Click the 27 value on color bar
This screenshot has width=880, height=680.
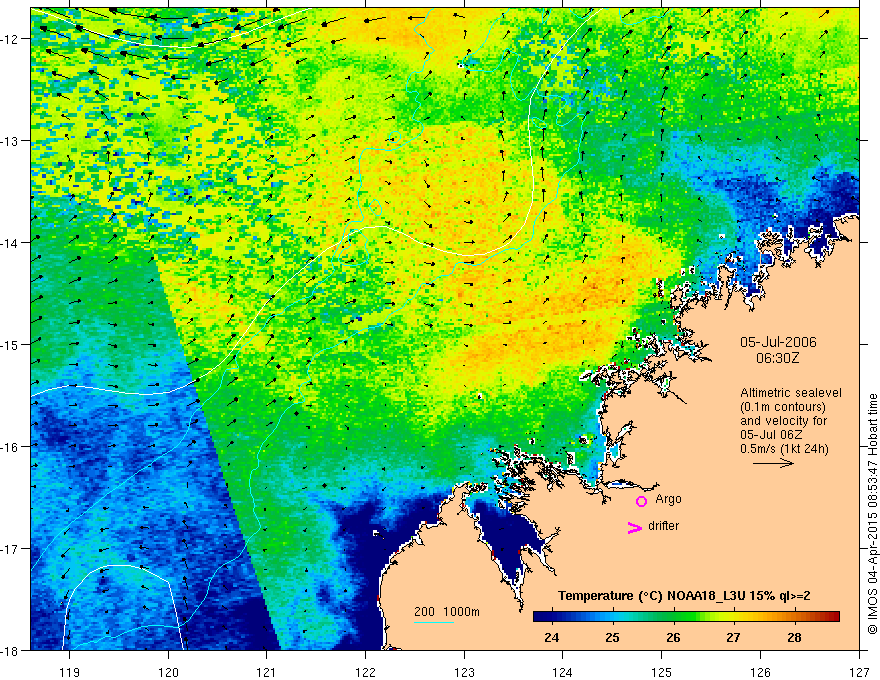[x=733, y=637]
